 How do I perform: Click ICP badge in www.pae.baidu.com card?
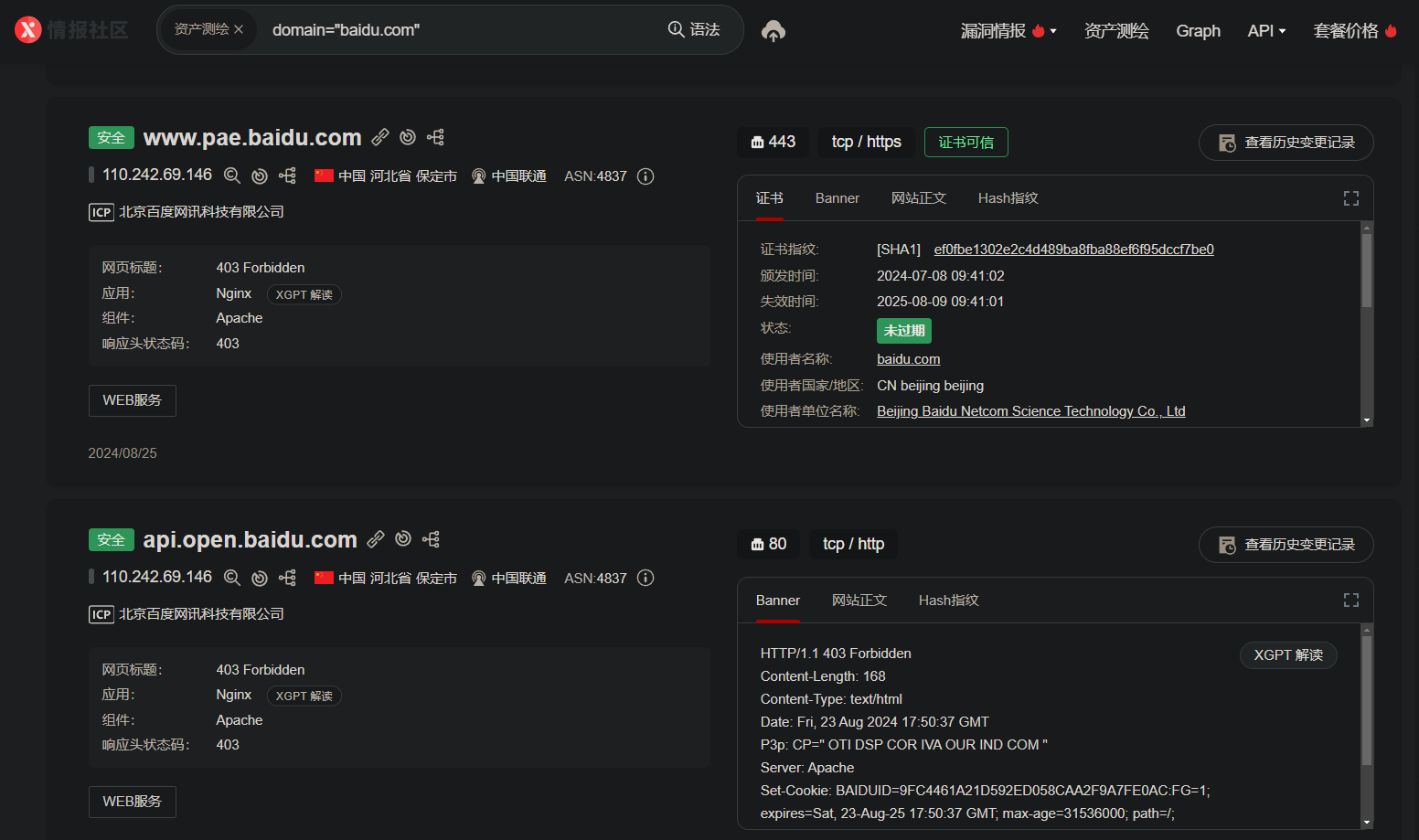[x=101, y=212]
